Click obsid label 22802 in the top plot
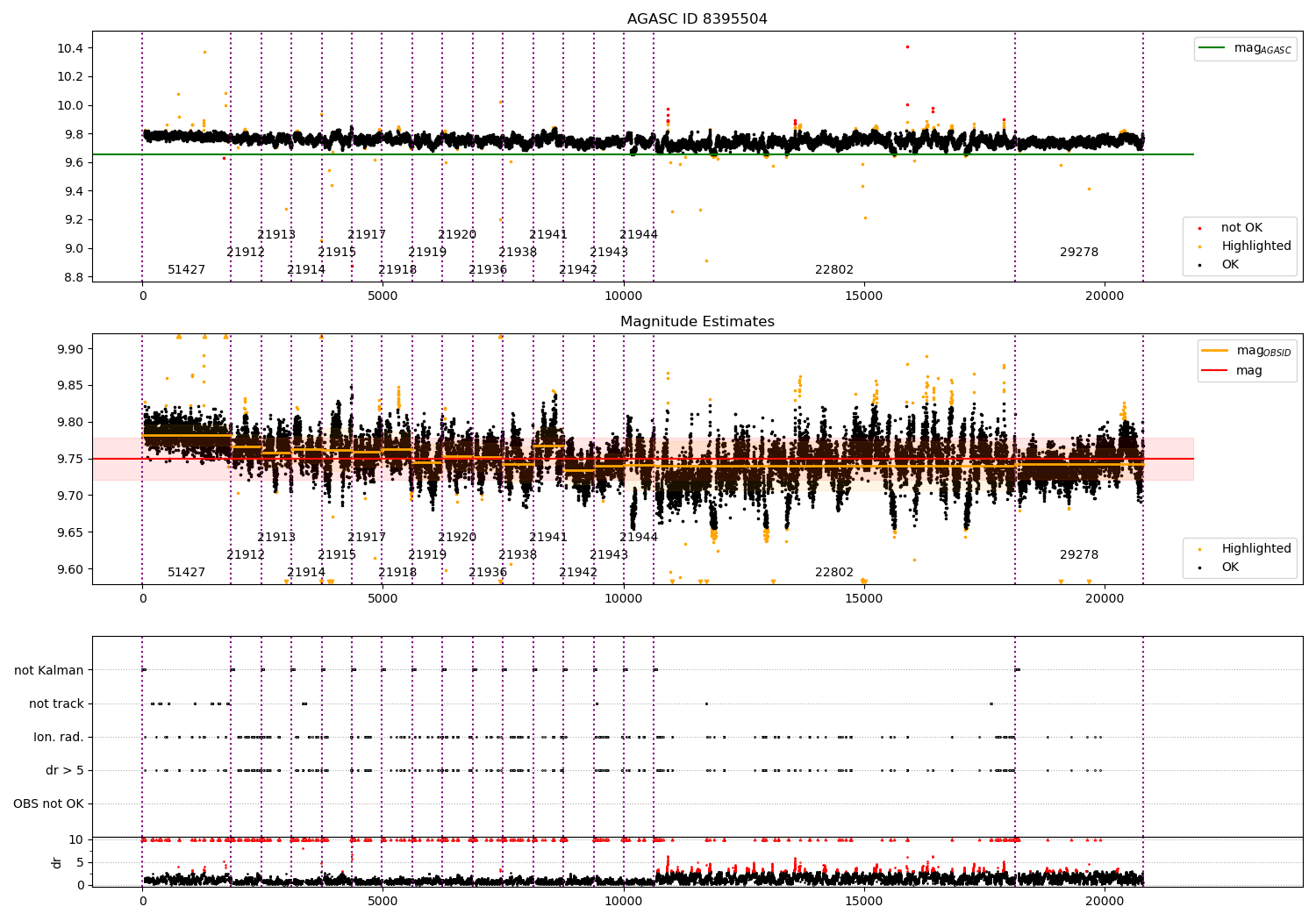This screenshot has width=1316, height=921. coord(834,269)
